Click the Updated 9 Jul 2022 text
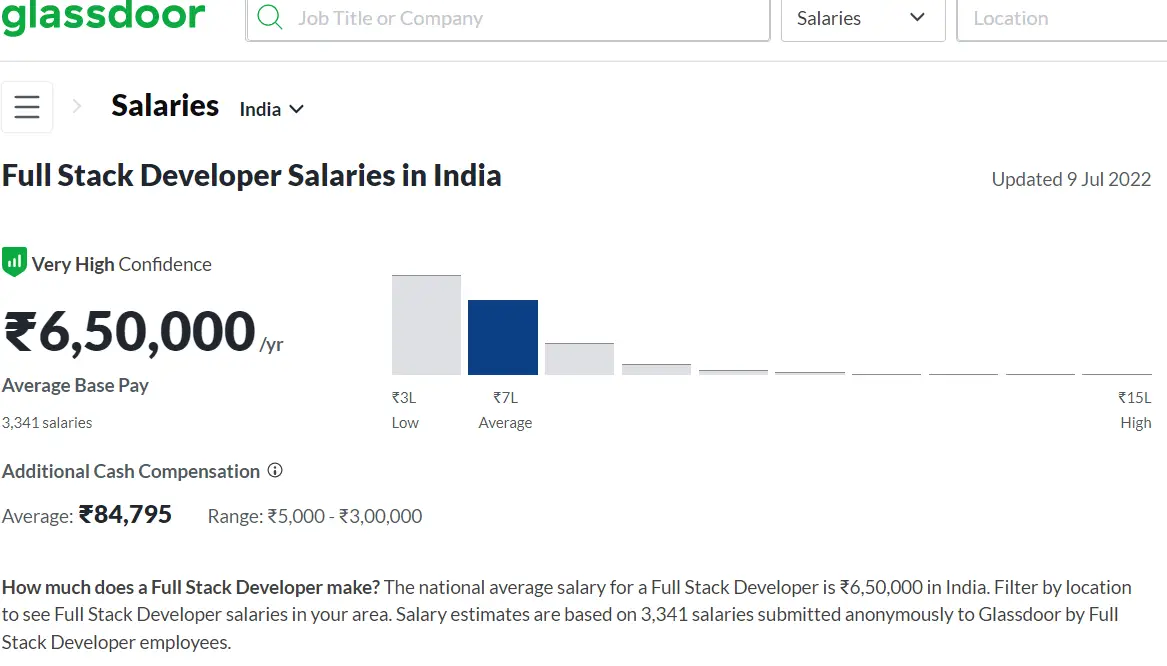 tap(1070, 179)
